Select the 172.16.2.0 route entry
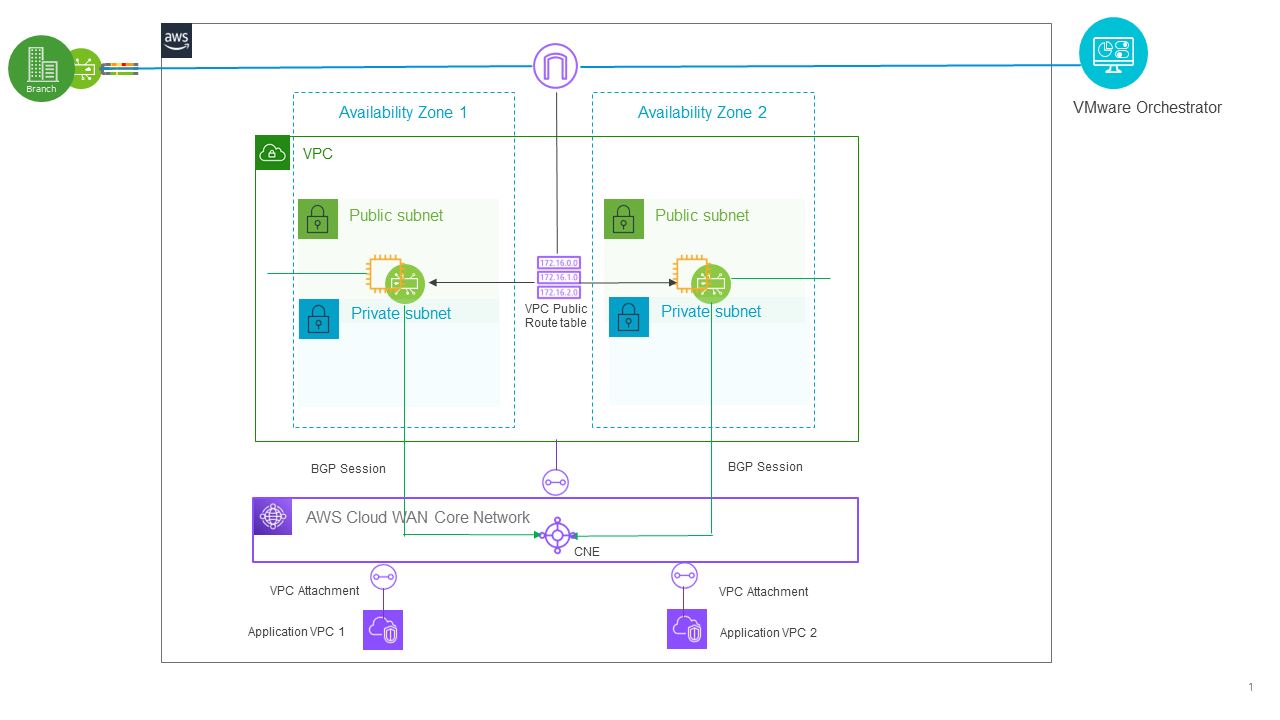 [x=558, y=292]
